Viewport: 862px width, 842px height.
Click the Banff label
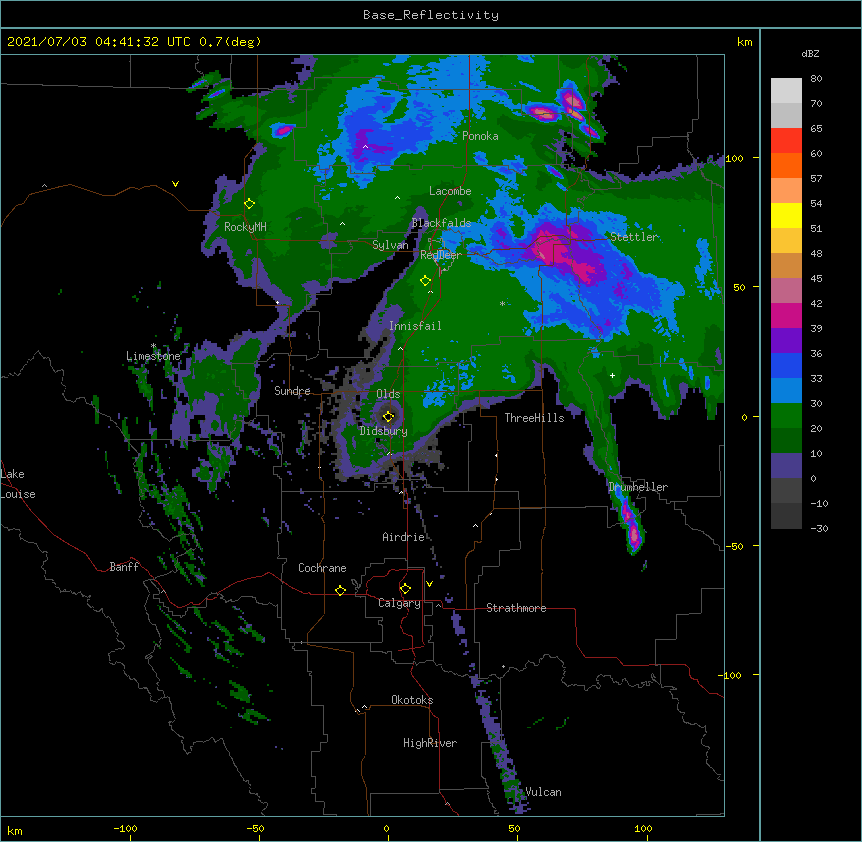(x=124, y=567)
